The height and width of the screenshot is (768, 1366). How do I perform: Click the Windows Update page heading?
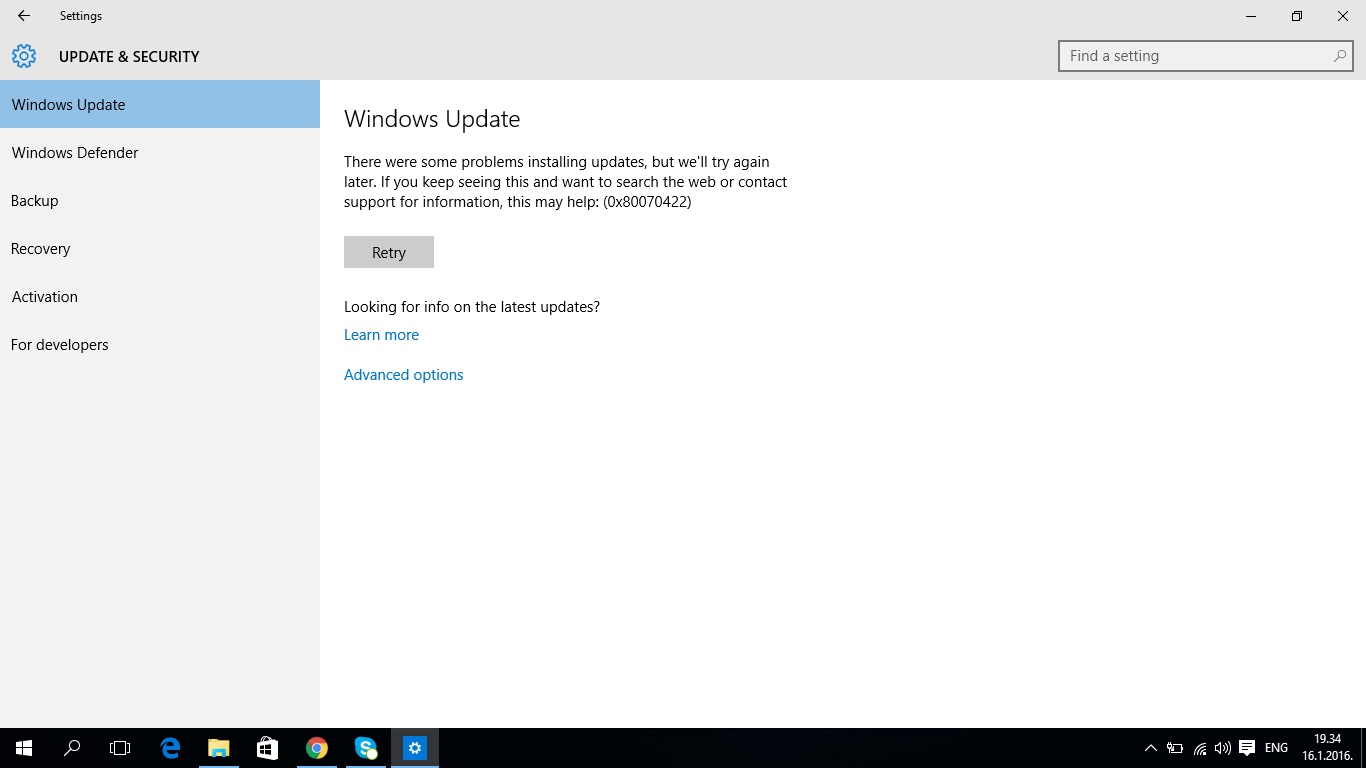point(432,119)
